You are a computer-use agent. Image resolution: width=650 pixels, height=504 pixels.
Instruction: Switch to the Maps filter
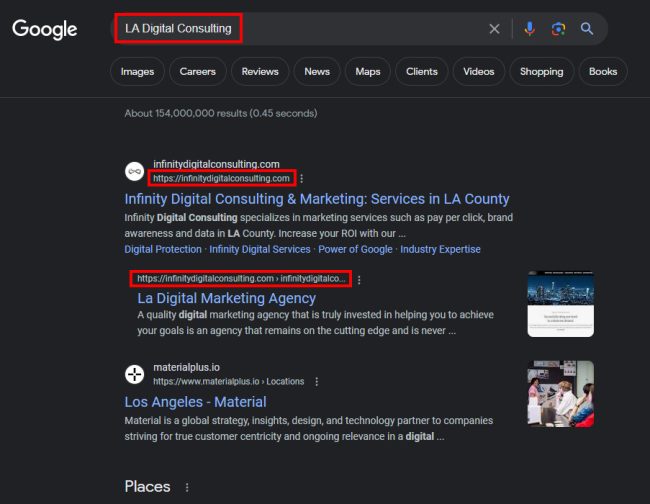(x=368, y=72)
